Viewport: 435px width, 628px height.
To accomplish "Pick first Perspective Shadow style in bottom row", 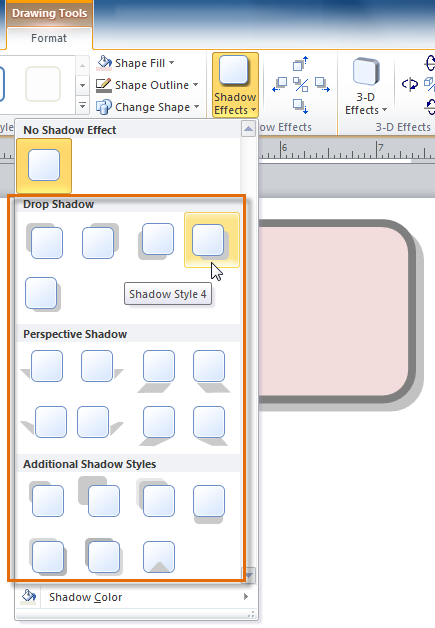I will (44, 422).
